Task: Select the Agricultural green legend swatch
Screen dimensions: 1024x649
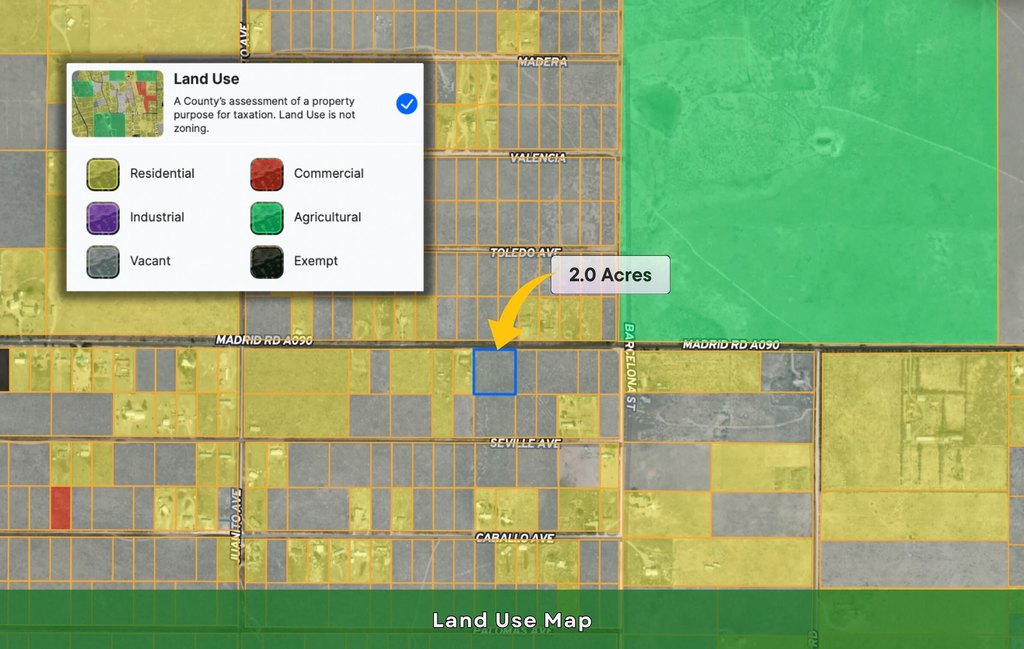Action: point(266,217)
